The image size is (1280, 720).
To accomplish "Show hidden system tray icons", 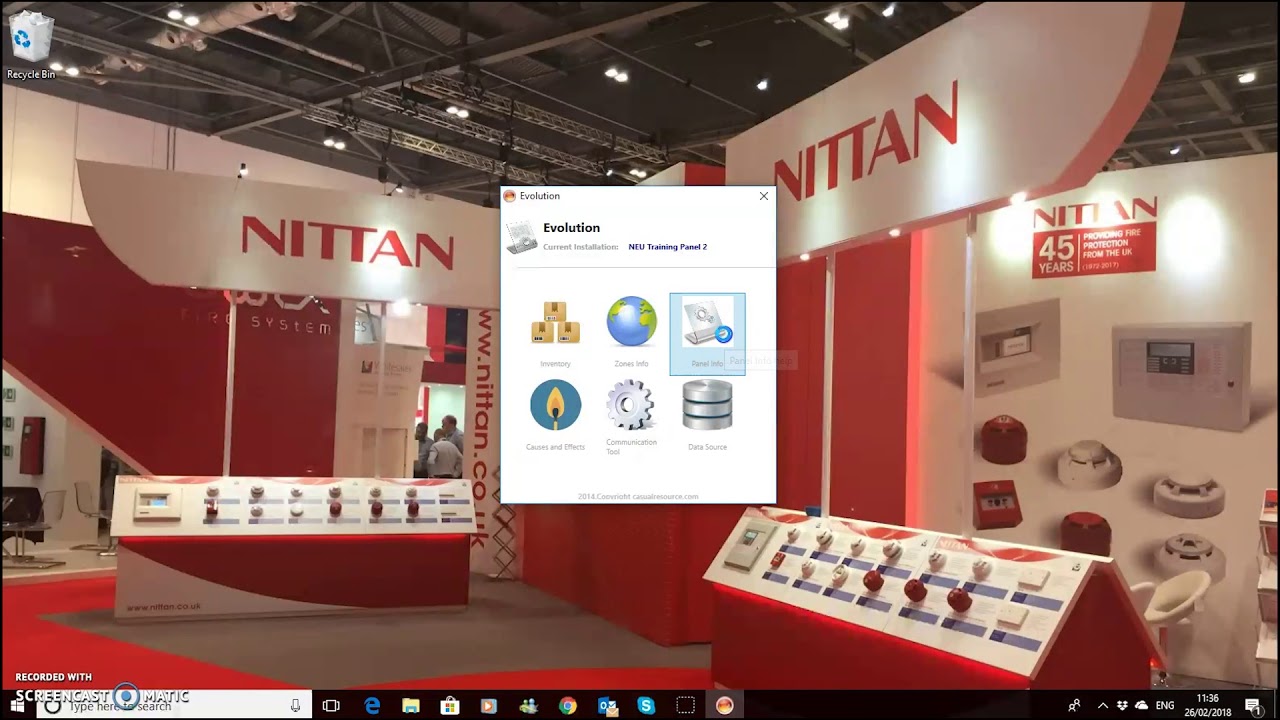I will click(x=1103, y=705).
